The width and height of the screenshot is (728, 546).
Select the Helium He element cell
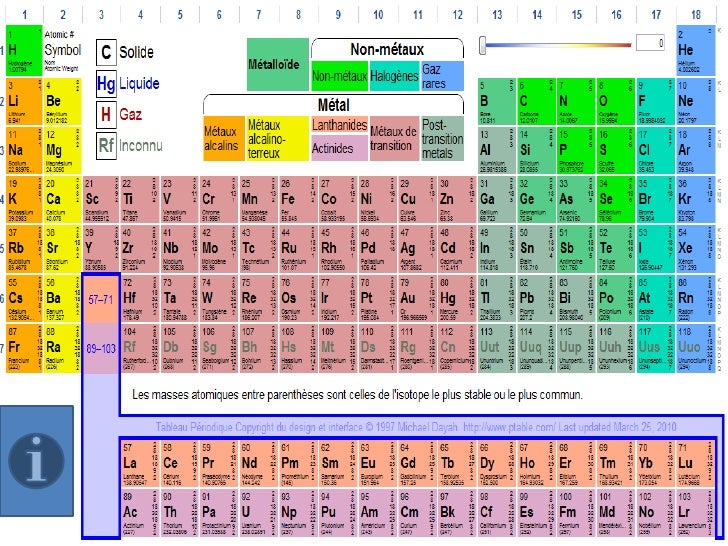[x=696, y=50]
